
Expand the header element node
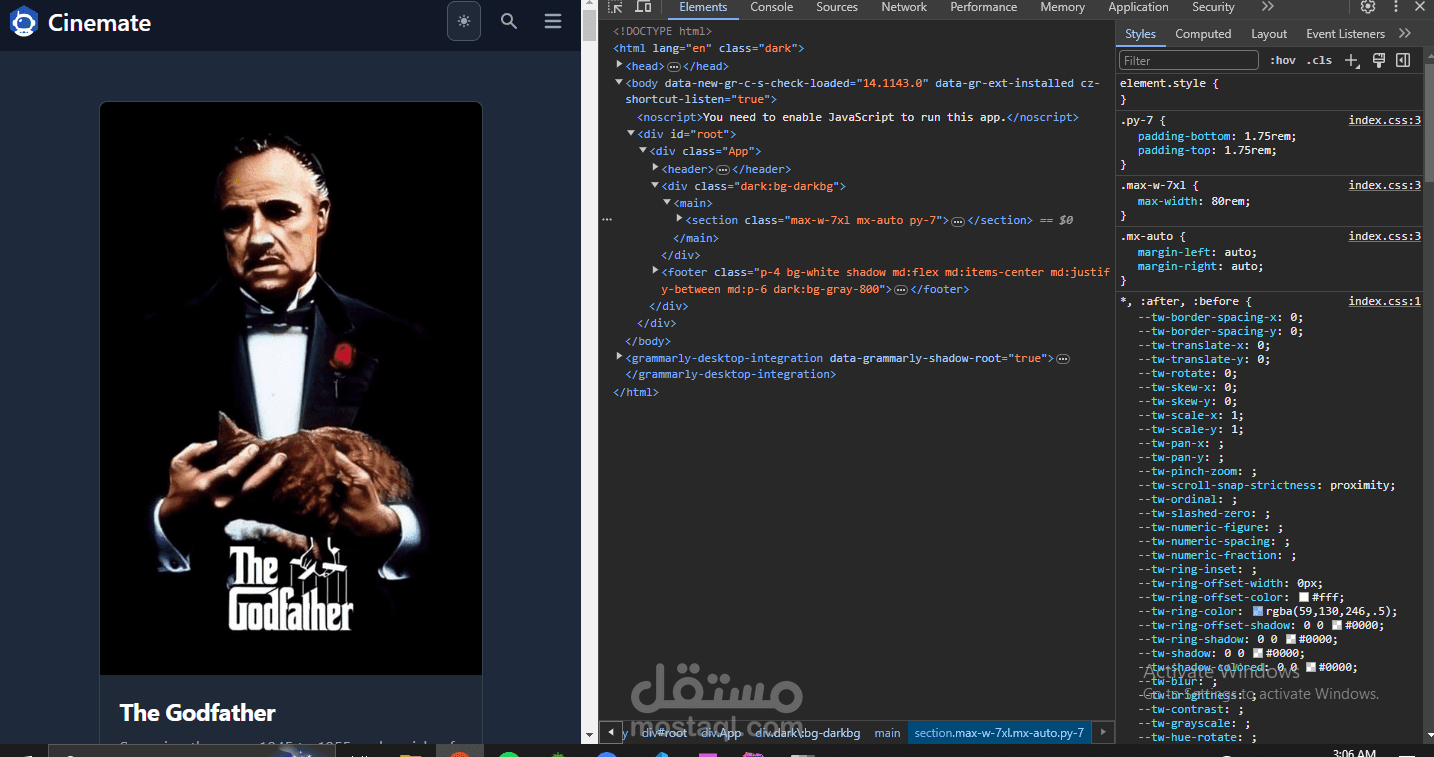pos(656,168)
